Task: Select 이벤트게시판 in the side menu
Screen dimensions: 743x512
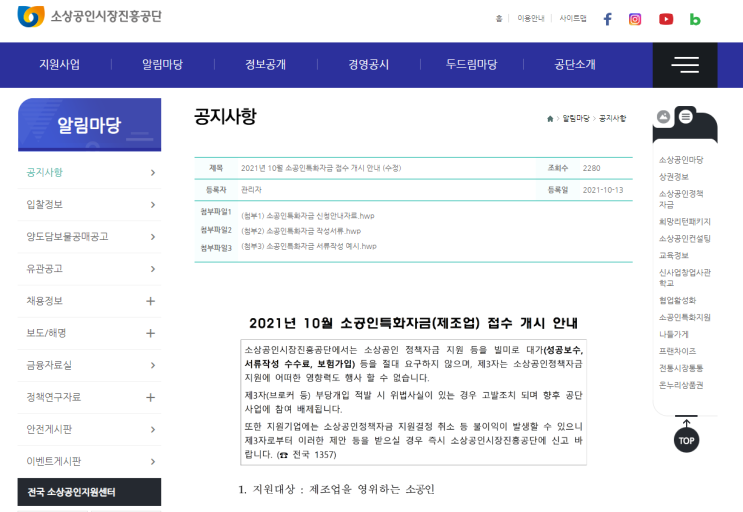Action: (x=54, y=462)
